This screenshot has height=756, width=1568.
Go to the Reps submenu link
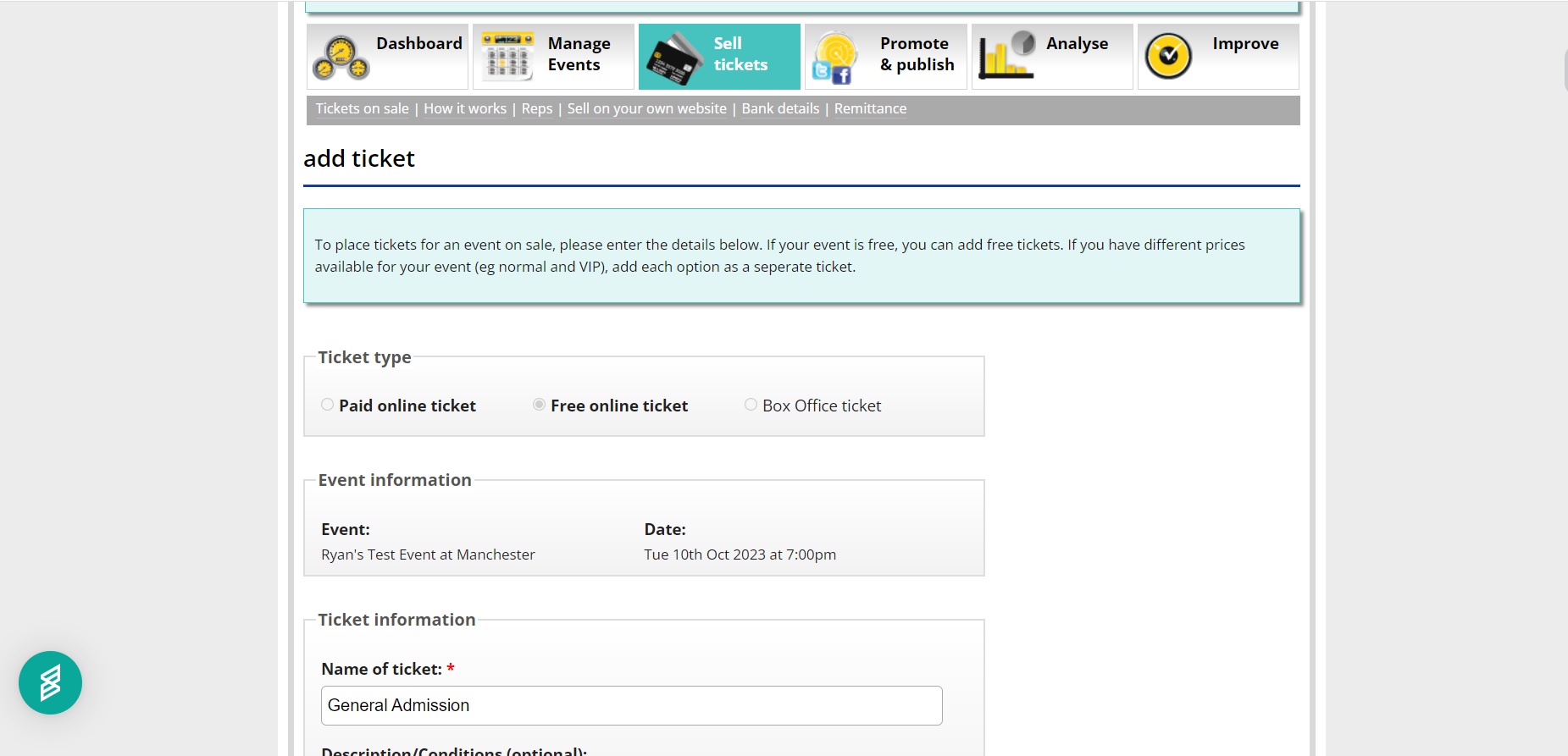pyautogui.click(x=536, y=108)
